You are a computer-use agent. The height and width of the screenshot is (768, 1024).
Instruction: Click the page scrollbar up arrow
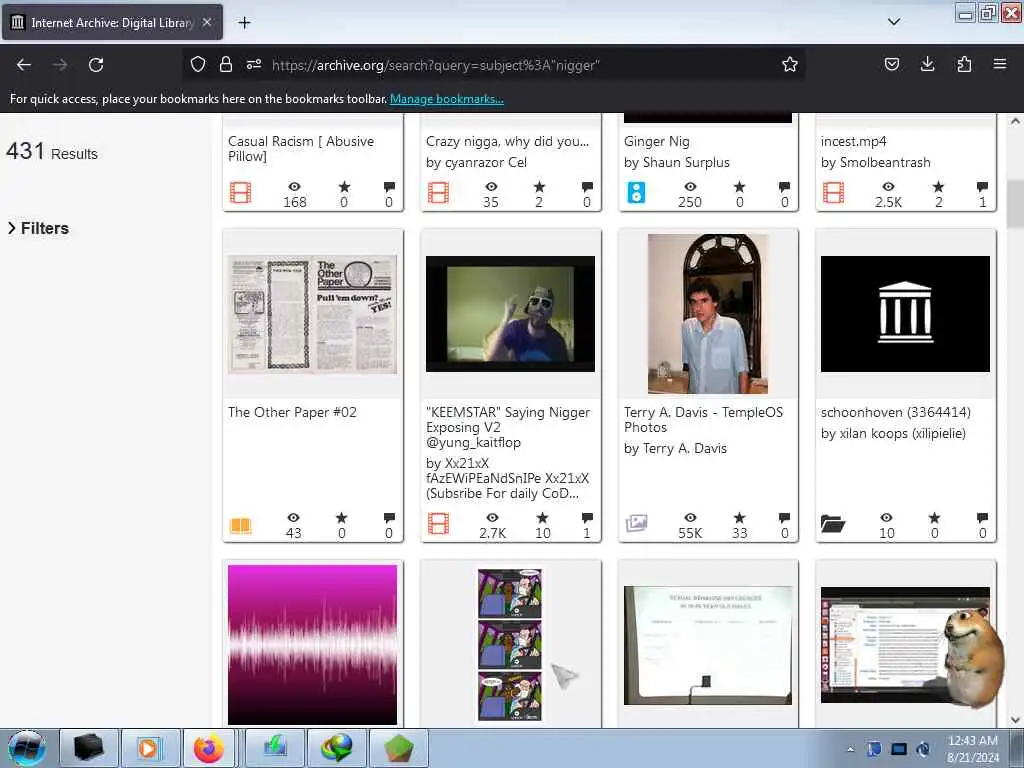1015,121
